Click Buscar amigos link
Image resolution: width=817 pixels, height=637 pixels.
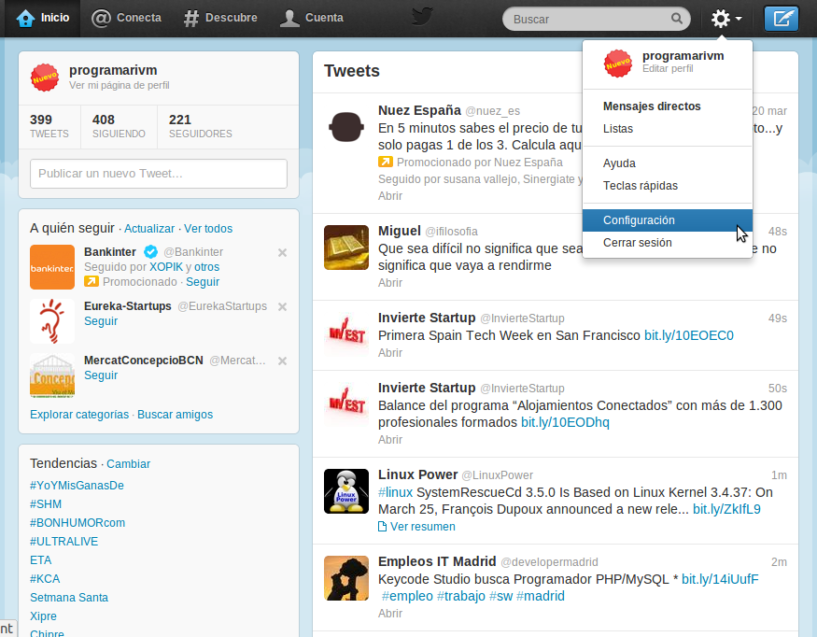tap(175, 415)
